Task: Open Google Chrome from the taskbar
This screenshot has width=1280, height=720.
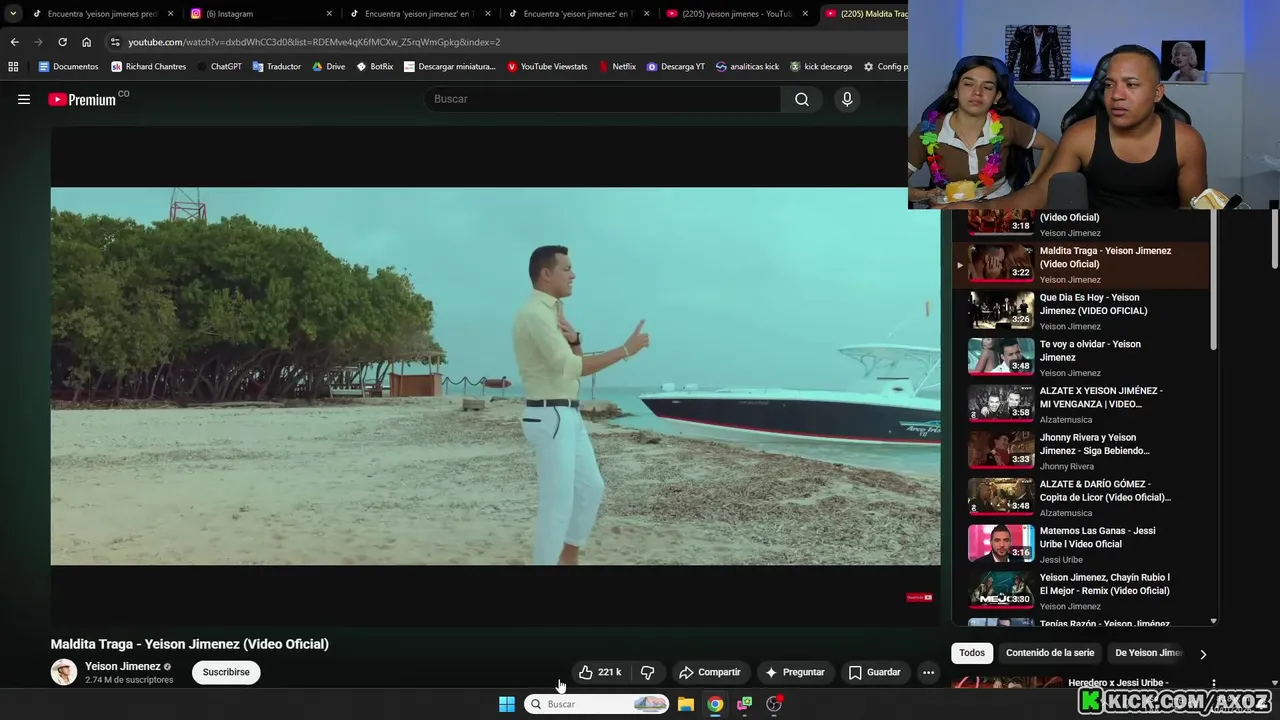Action: pyautogui.click(x=715, y=704)
